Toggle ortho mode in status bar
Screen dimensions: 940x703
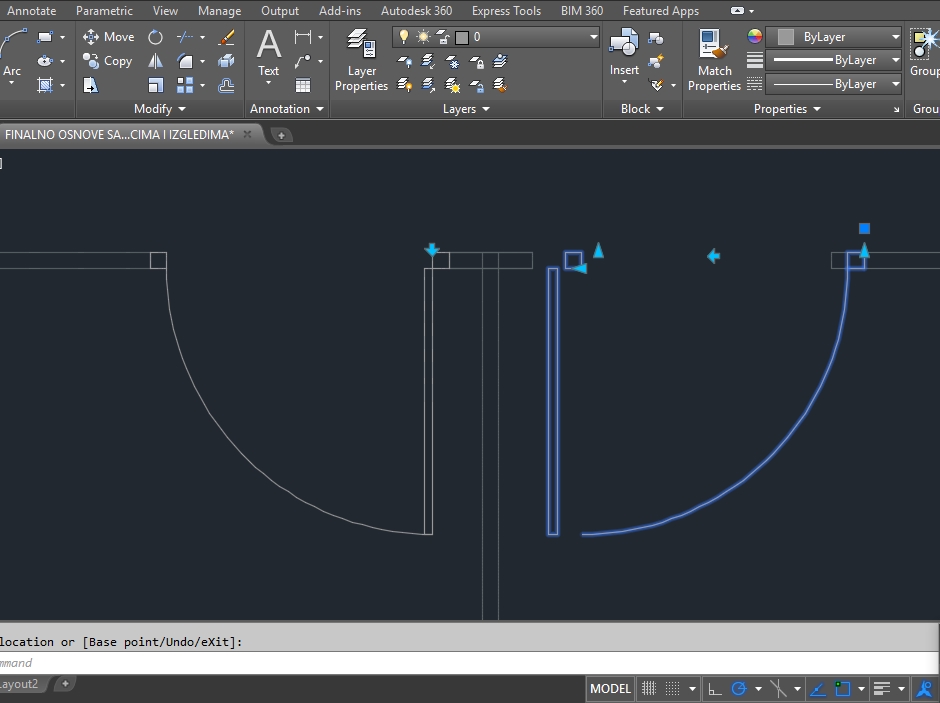[714, 689]
